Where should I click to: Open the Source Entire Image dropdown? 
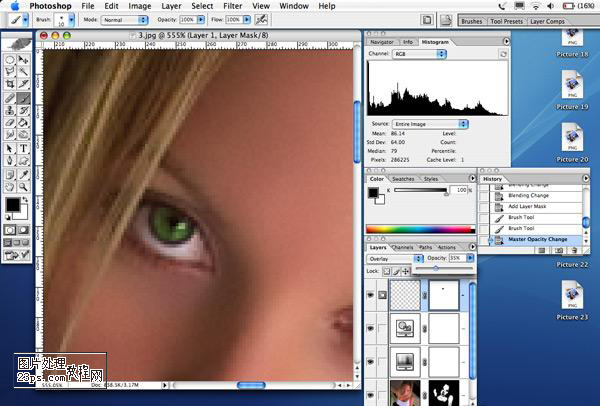tap(430, 124)
